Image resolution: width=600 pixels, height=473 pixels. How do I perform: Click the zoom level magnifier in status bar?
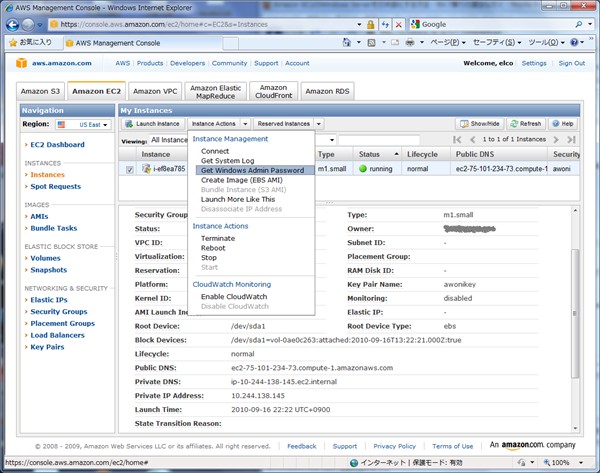point(547,462)
